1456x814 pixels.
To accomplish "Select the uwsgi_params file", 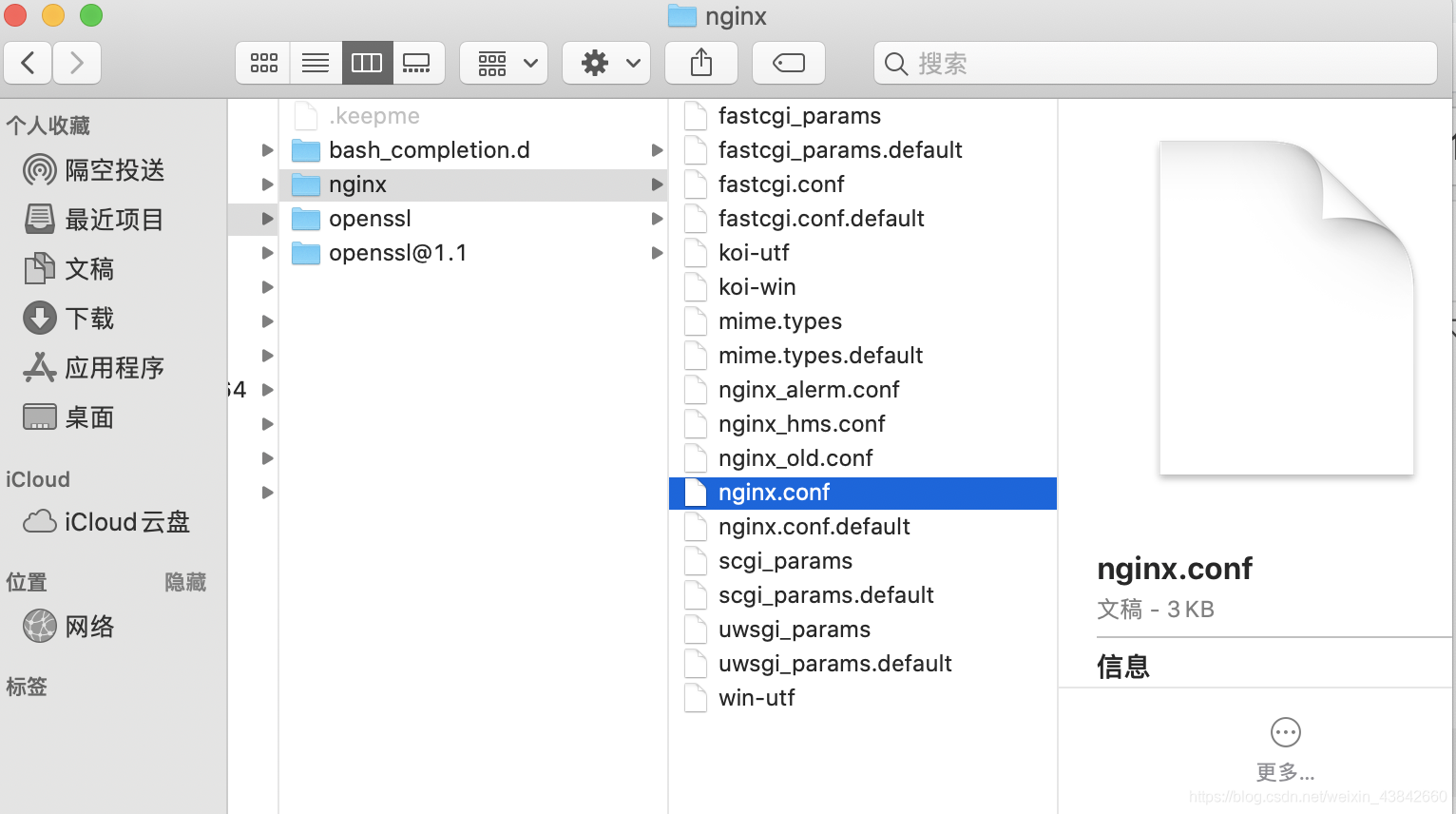I will coord(863,630).
